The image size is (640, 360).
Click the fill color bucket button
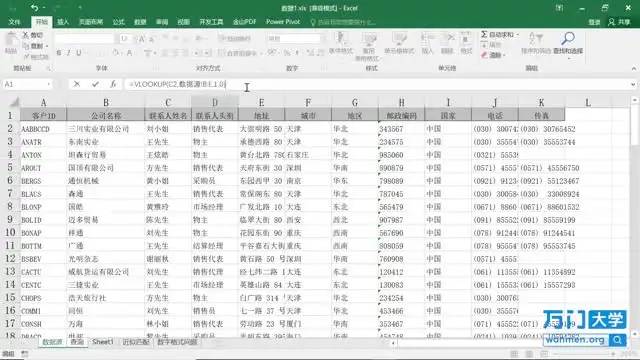coord(116,53)
